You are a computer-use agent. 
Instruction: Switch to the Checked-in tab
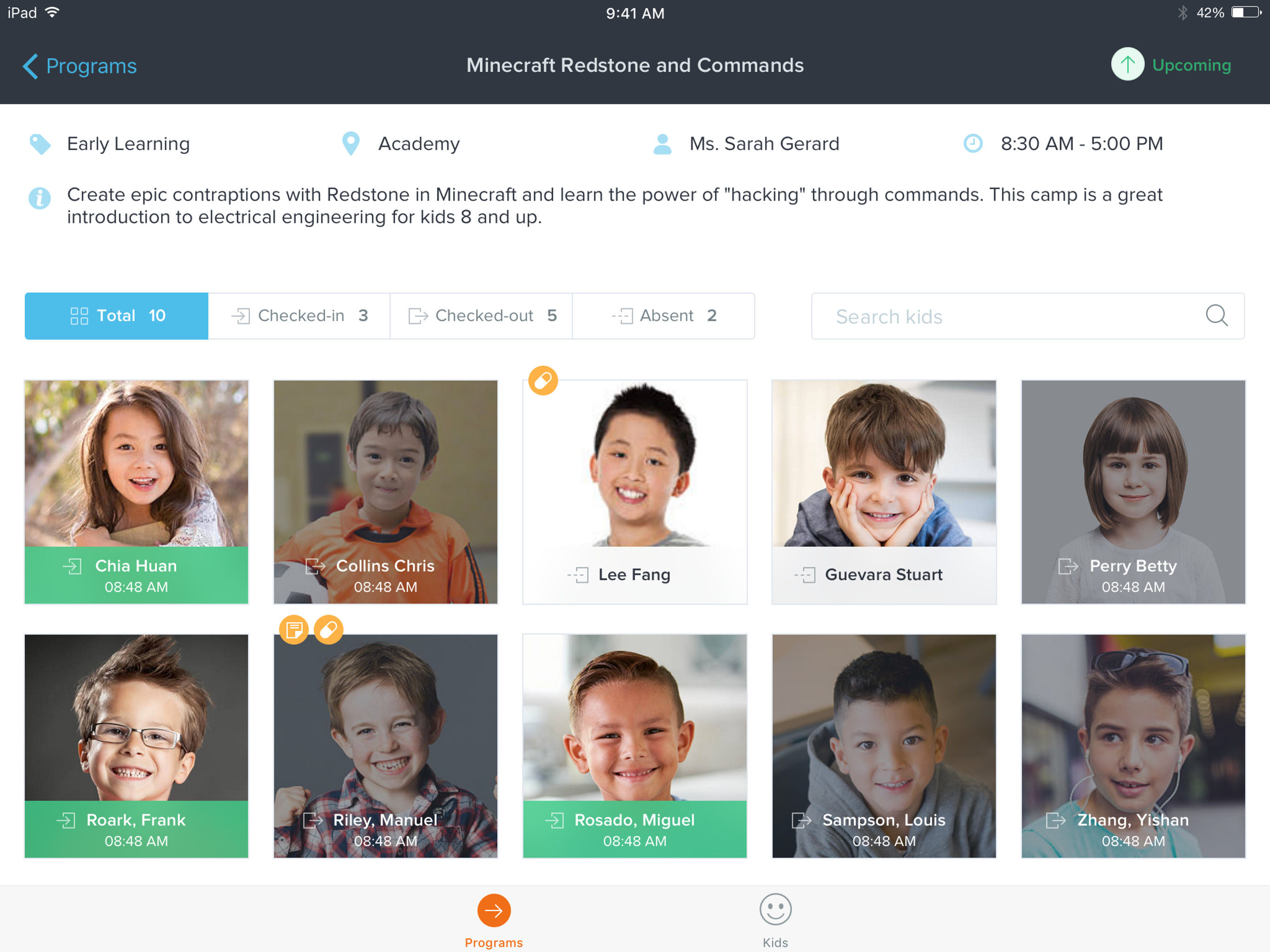(x=299, y=316)
